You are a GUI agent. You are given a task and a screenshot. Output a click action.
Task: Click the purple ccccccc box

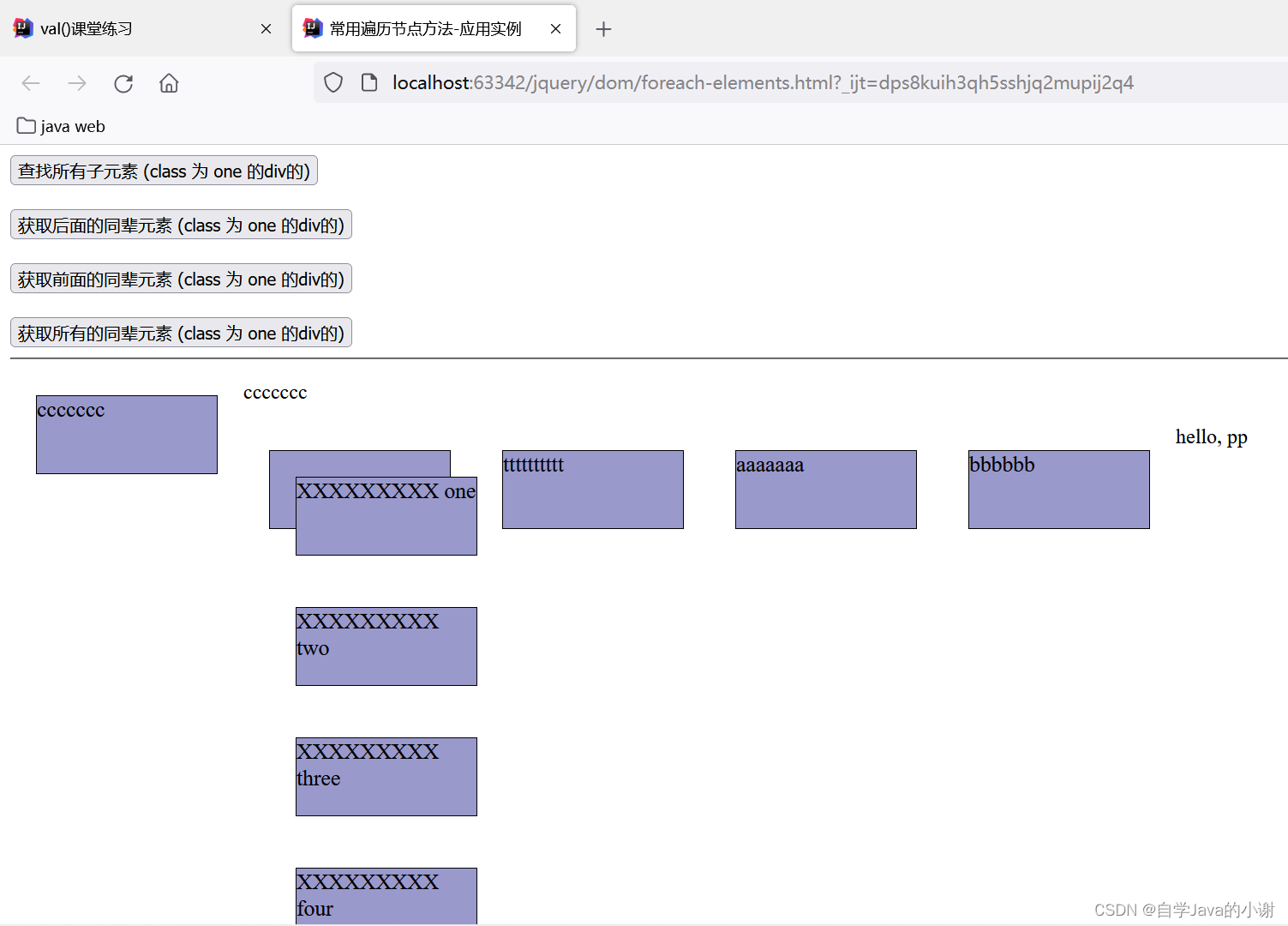[127, 435]
